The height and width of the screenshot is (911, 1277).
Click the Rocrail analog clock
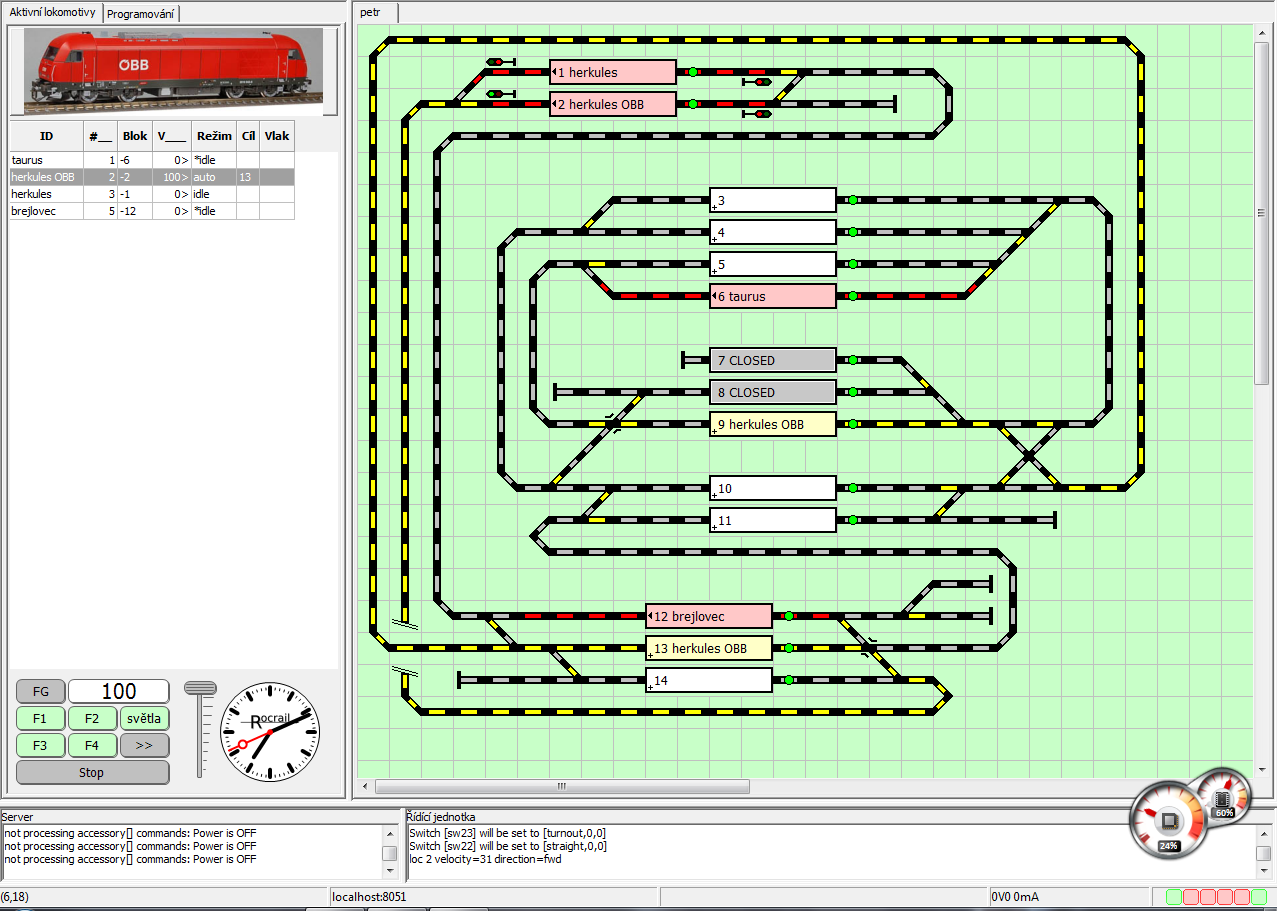coord(269,732)
